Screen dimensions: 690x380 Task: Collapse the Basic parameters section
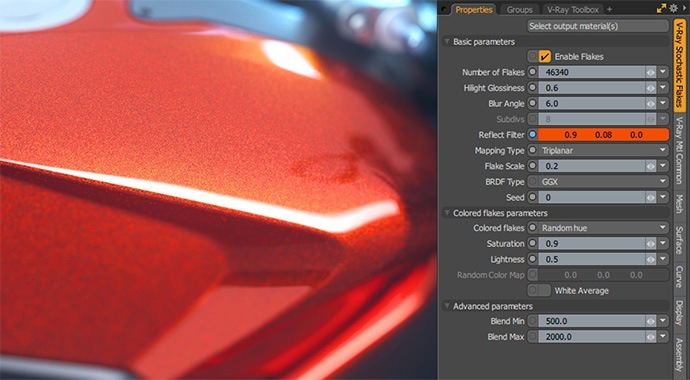click(447, 42)
